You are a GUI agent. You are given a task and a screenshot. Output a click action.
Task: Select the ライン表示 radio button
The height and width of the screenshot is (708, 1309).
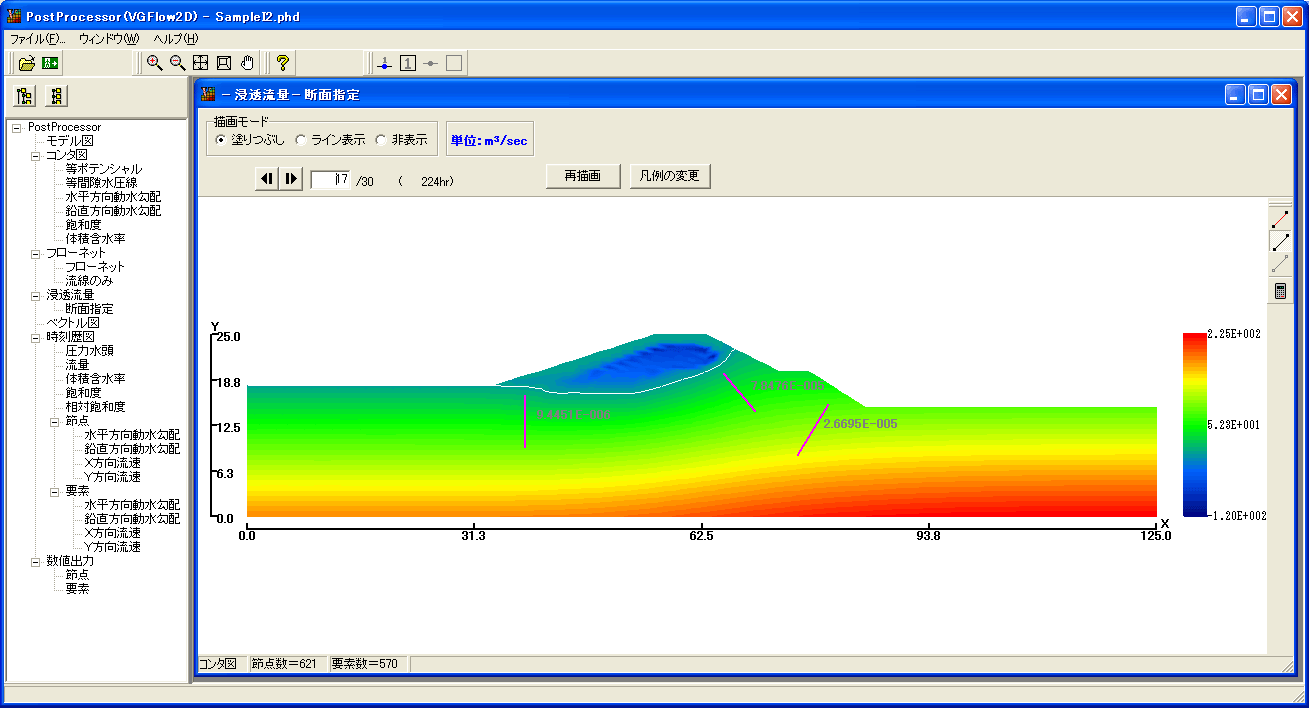click(301, 140)
